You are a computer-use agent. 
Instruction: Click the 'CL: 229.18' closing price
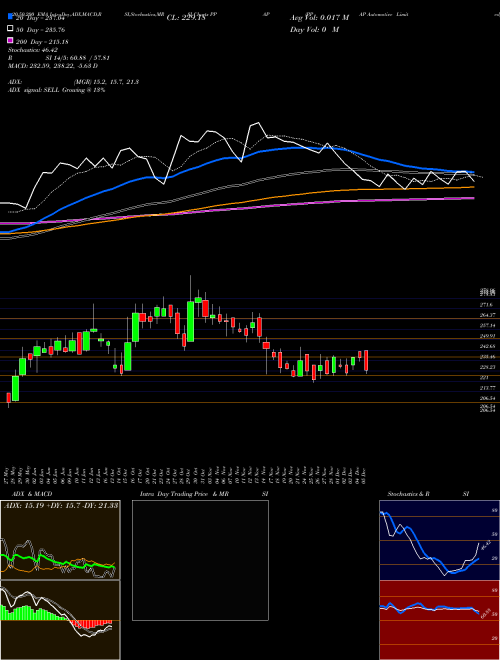pyautogui.click(x=186, y=18)
